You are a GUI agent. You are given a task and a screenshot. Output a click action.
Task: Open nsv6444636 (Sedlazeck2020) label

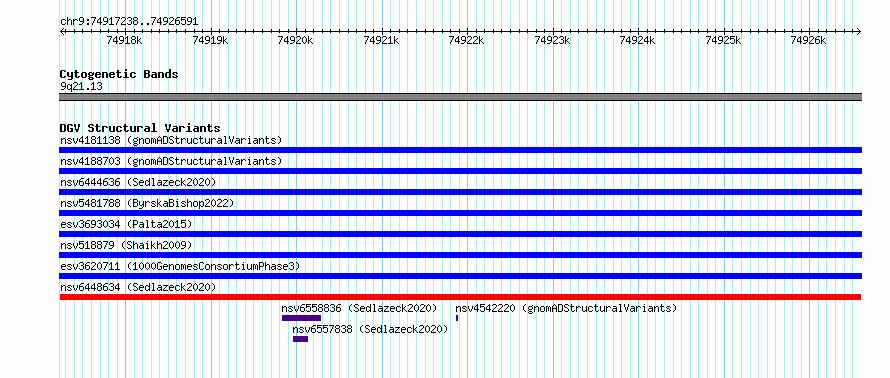coord(138,182)
